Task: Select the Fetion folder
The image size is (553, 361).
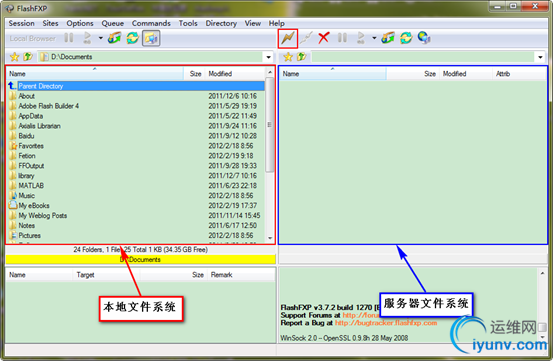Action: [x=136, y=156]
